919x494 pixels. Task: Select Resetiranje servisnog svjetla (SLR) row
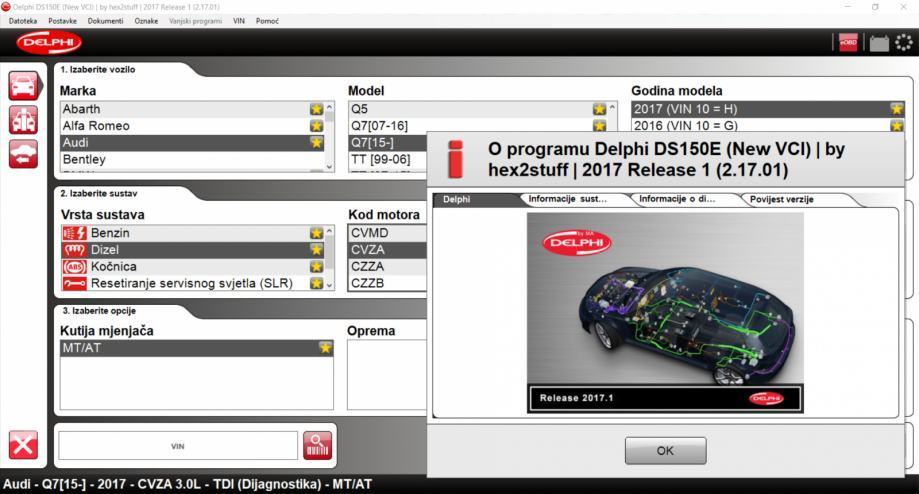point(192,284)
